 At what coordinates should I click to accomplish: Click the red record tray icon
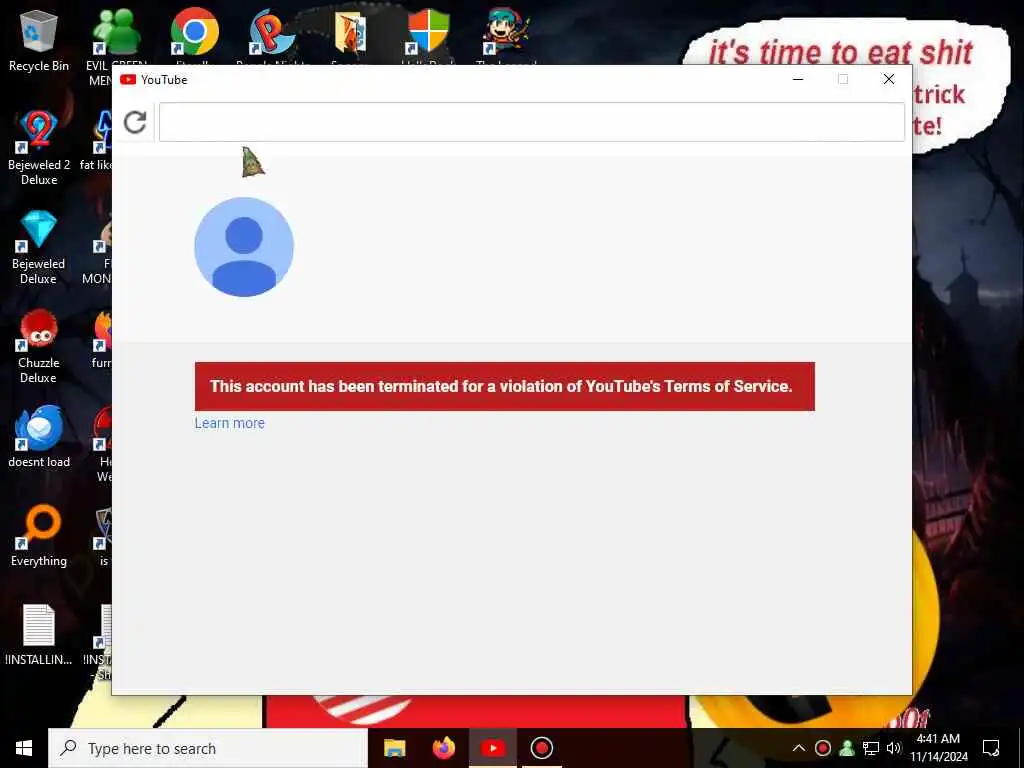[x=823, y=748]
